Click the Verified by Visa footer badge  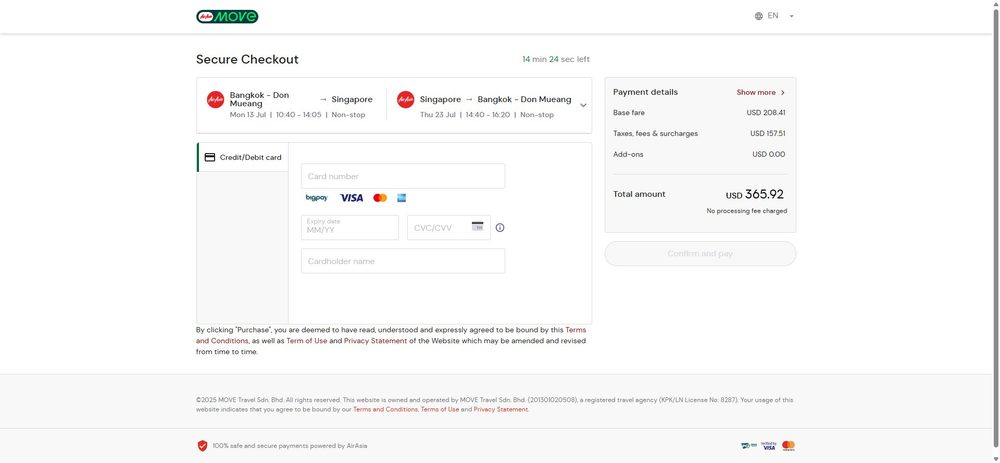pos(769,446)
